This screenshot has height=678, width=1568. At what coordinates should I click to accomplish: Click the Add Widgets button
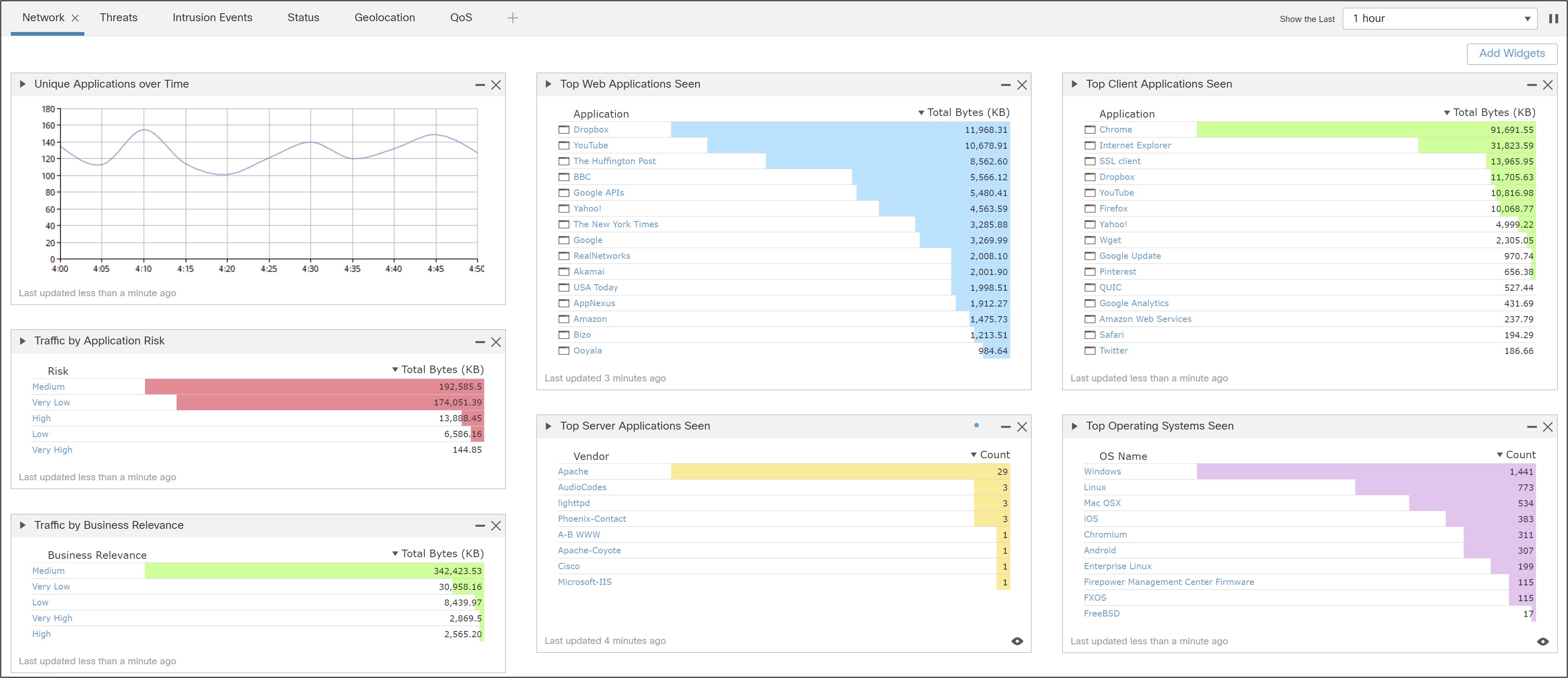(x=1511, y=54)
